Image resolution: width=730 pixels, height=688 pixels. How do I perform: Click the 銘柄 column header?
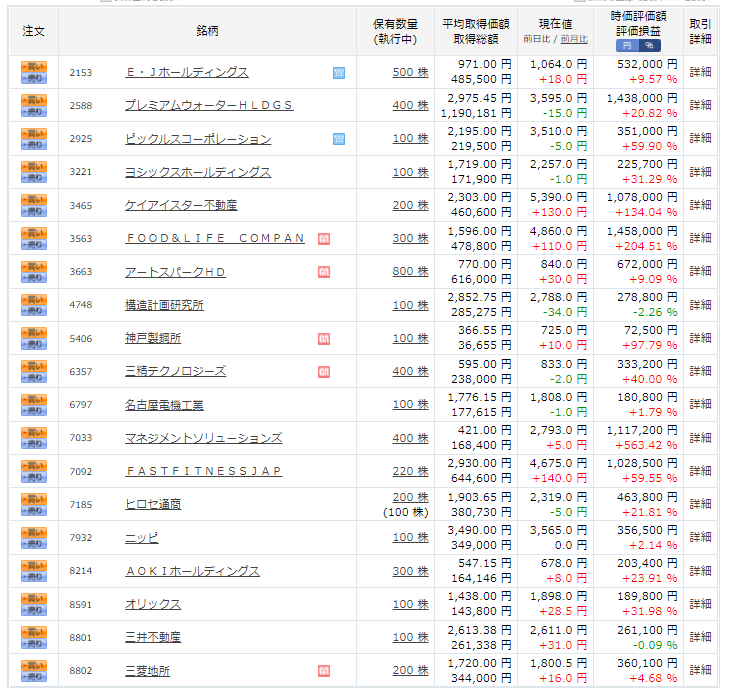(207, 31)
